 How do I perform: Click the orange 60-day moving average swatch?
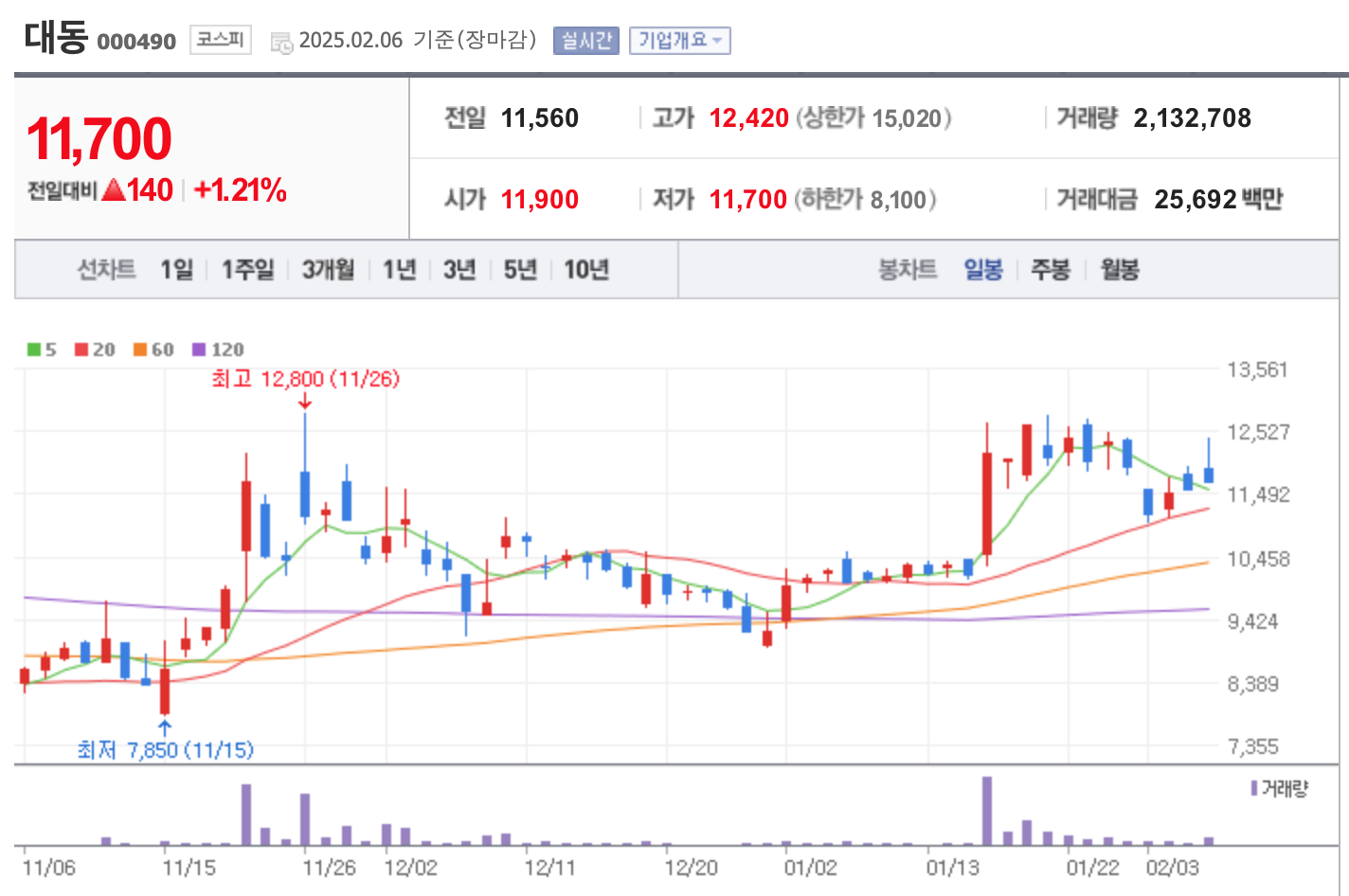point(140,349)
